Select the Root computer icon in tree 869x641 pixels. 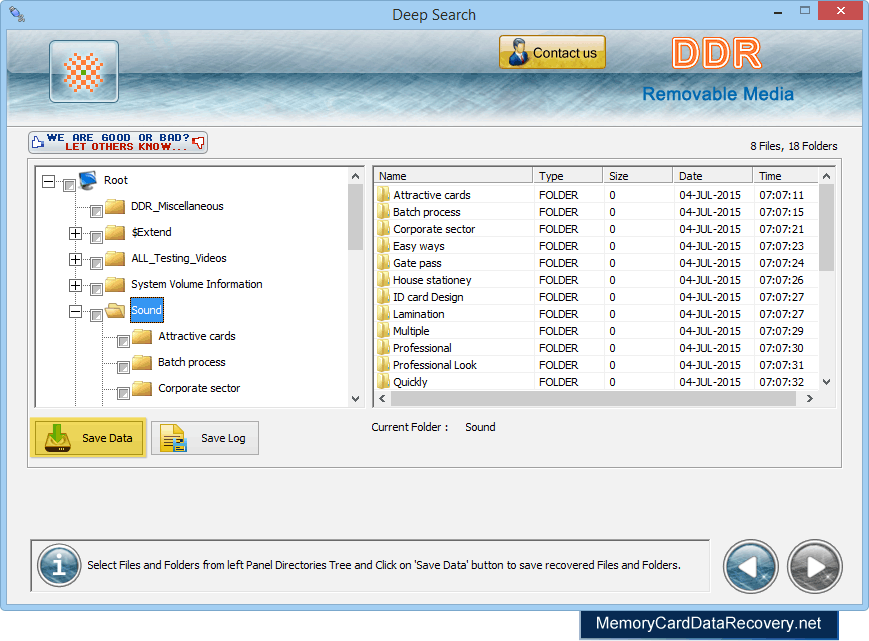coord(88,180)
